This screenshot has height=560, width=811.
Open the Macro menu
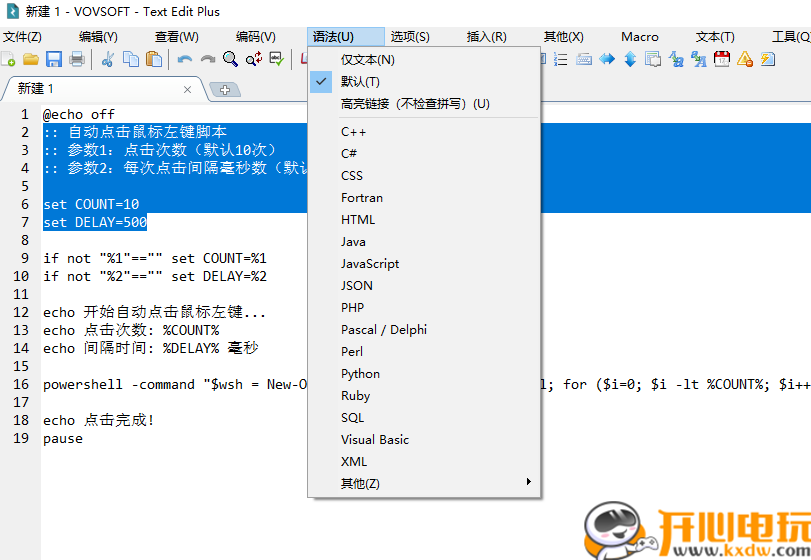(640, 37)
